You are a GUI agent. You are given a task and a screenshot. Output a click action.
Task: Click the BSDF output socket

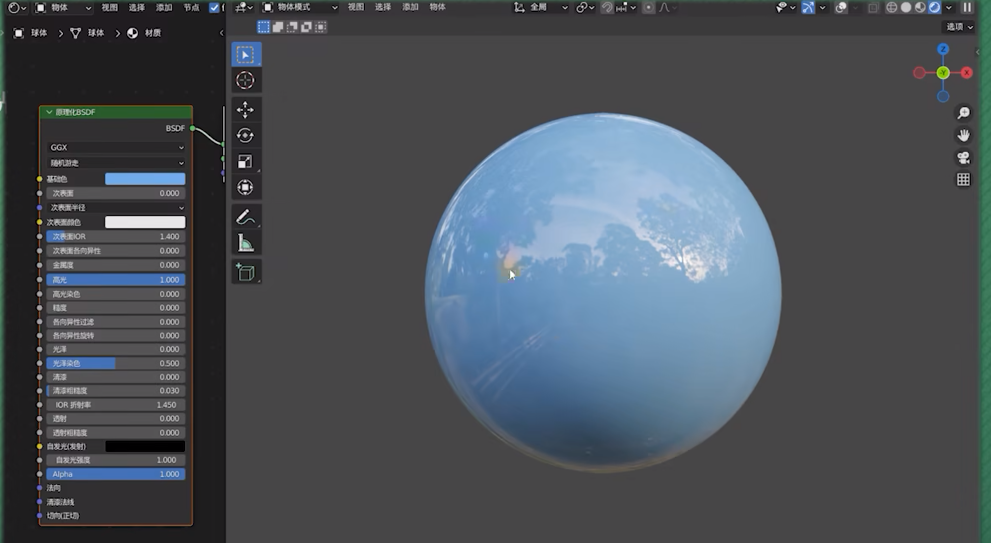pyautogui.click(x=192, y=128)
